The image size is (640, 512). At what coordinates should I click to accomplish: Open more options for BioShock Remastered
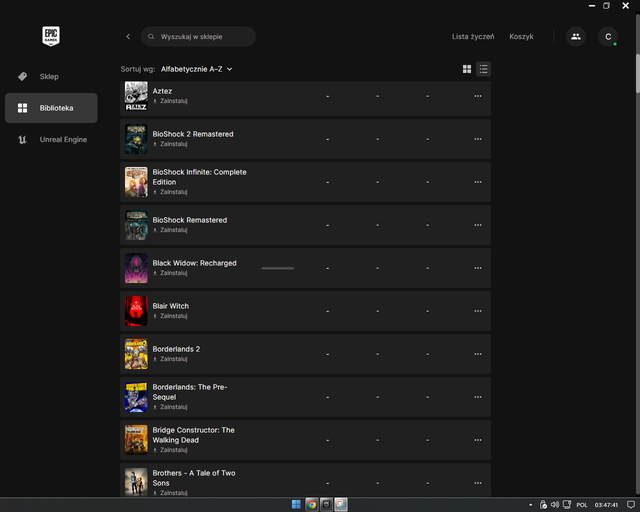click(x=478, y=225)
